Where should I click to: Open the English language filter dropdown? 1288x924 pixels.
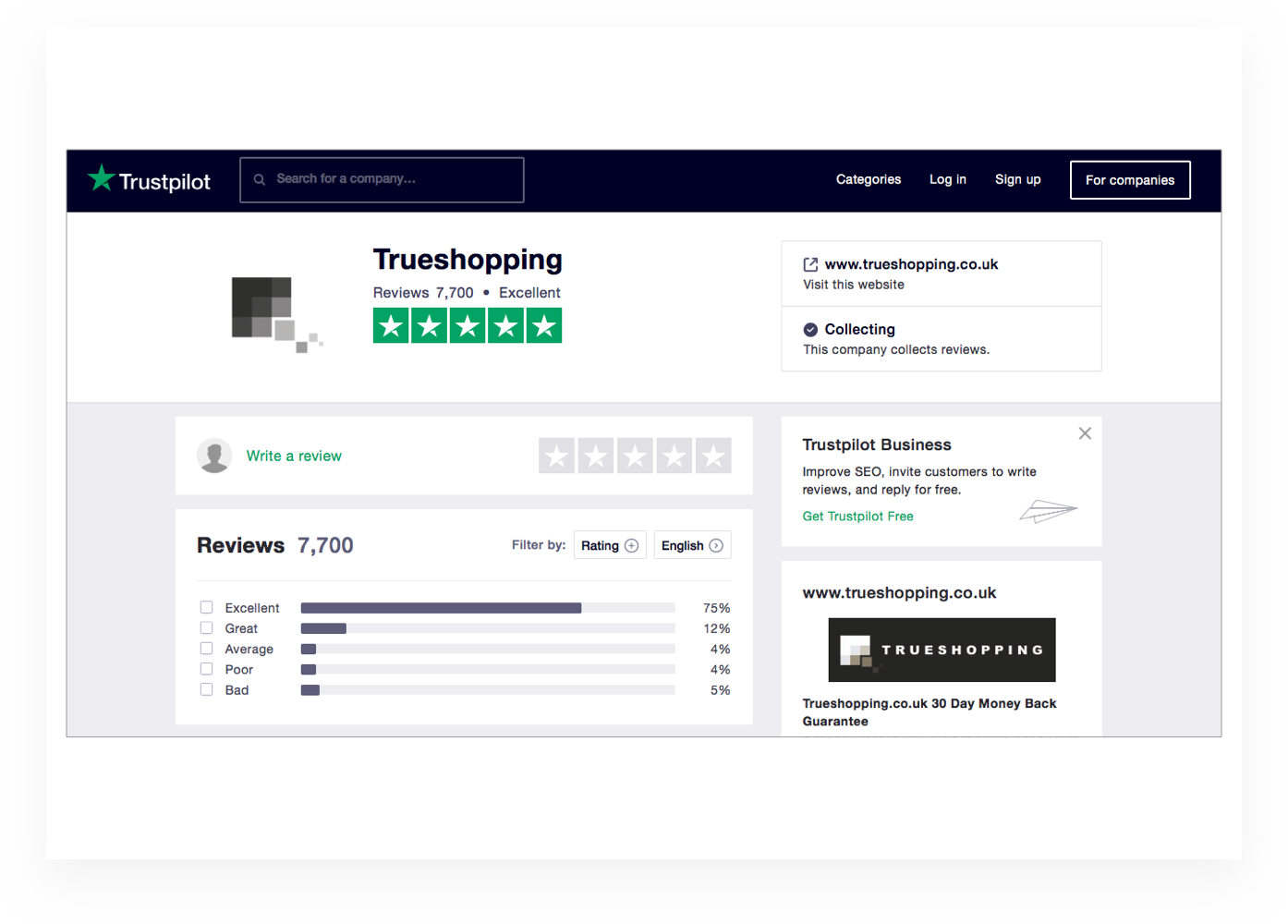pyautogui.click(x=692, y=545)
